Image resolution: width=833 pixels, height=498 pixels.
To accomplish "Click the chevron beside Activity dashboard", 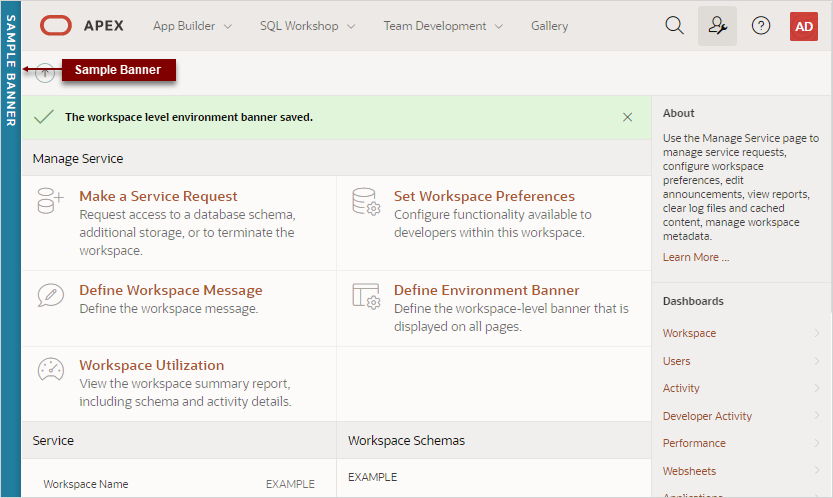I will (817, 388).
